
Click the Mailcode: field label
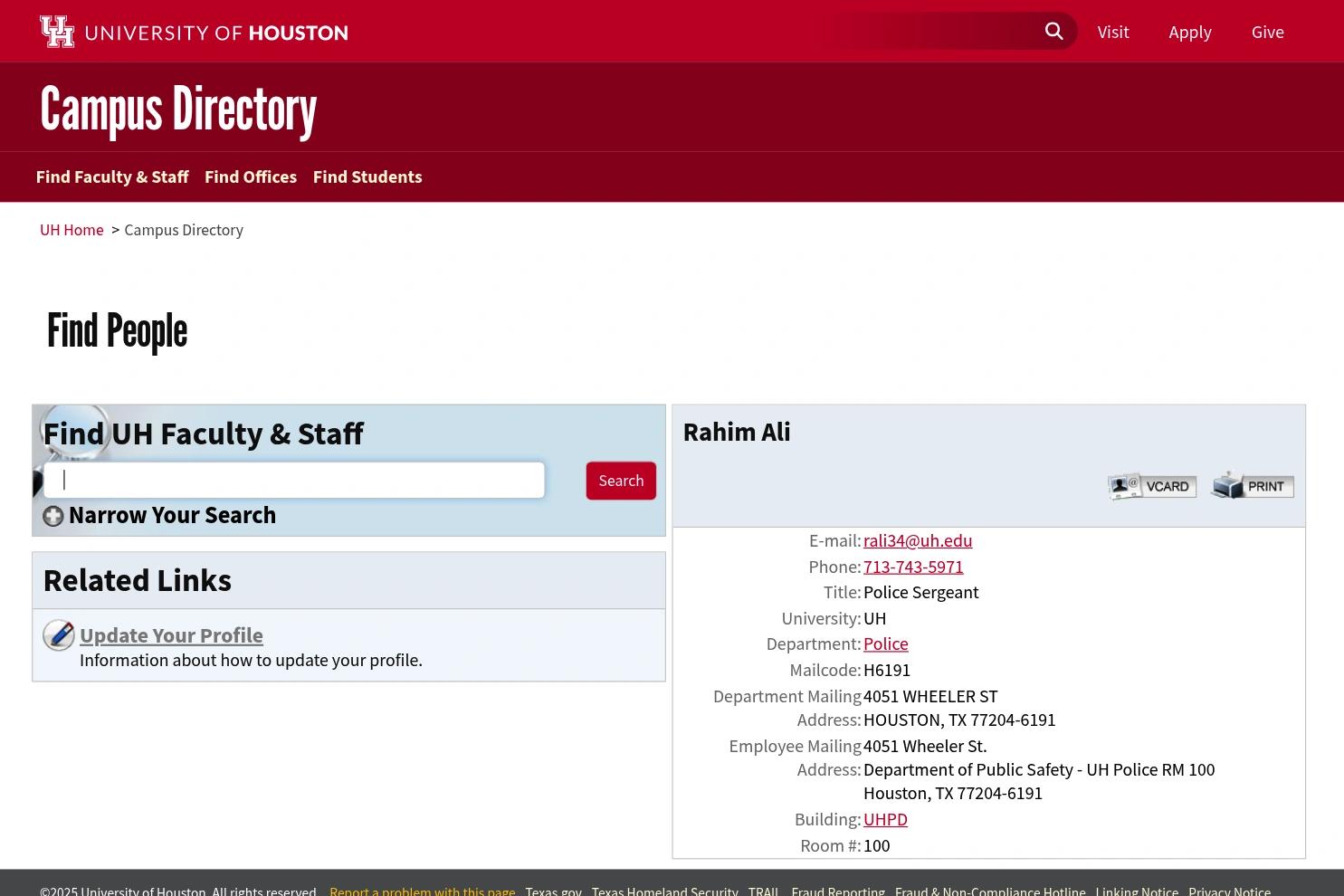point(825,670)
